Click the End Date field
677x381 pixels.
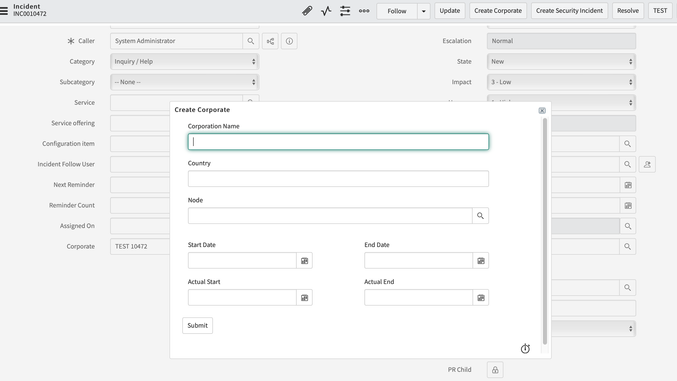[x=418, y=260]
